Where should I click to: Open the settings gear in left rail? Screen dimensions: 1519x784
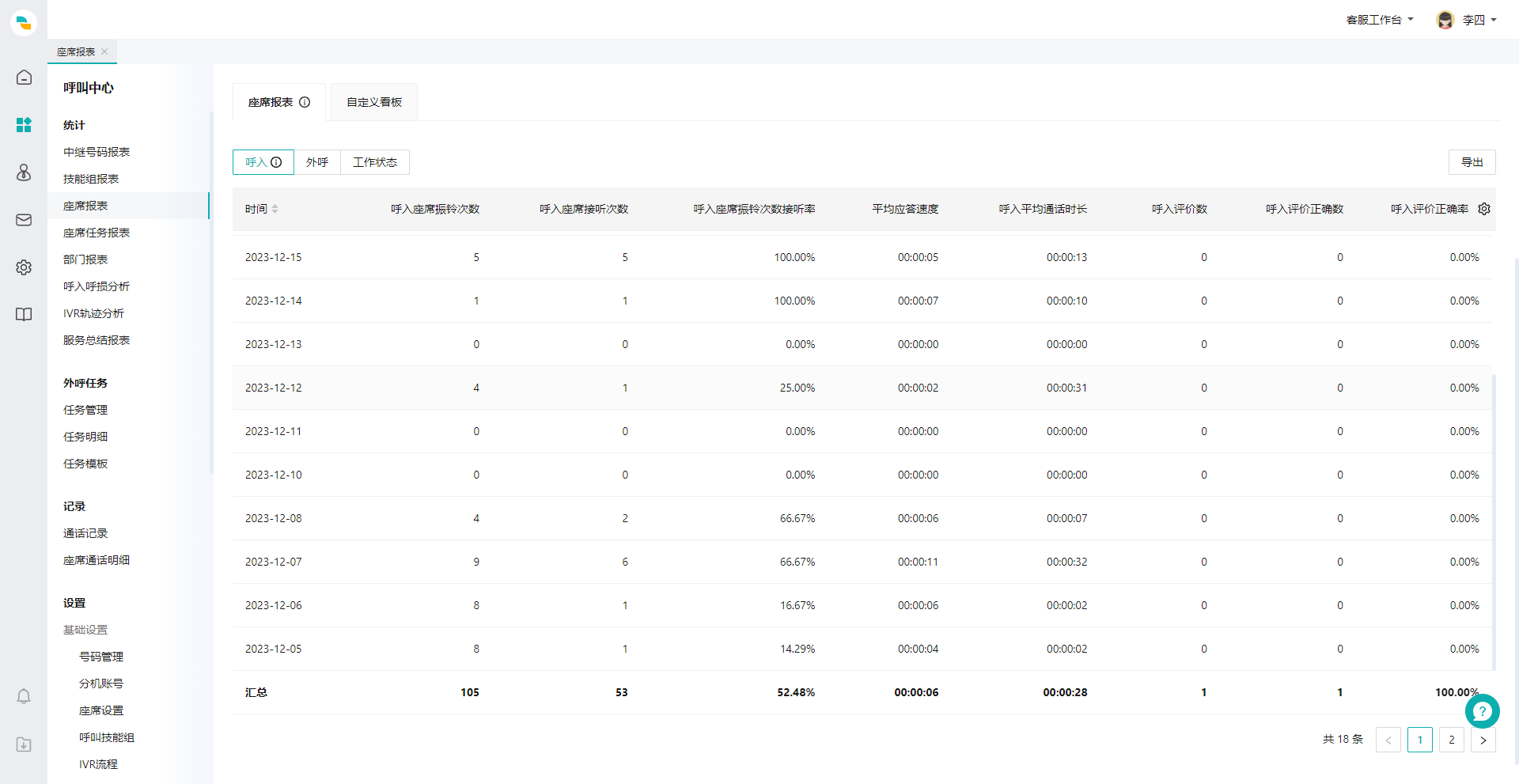click(x=24, y=267)
